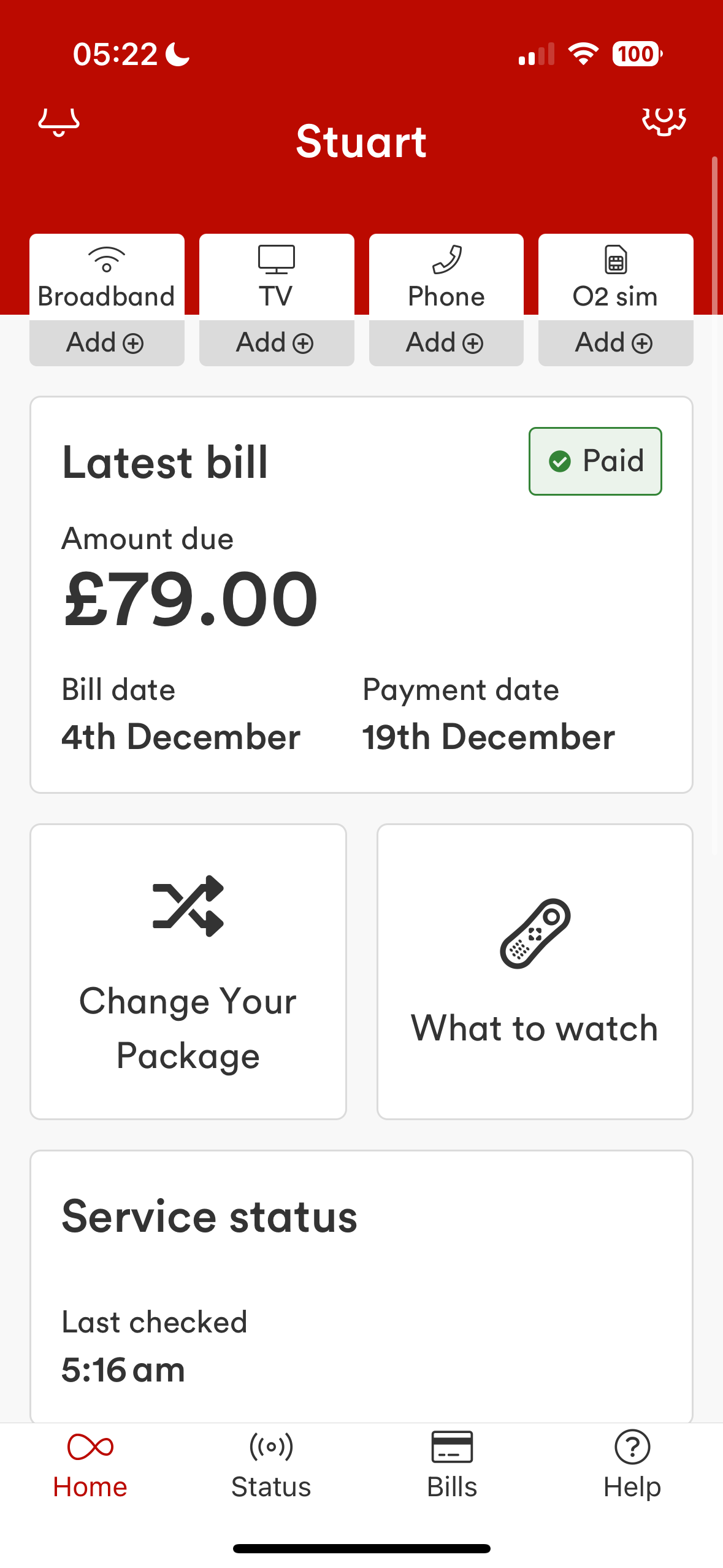Open notifications bell icon
This screenshot has height=1568, width=723.
click(59, 121)
